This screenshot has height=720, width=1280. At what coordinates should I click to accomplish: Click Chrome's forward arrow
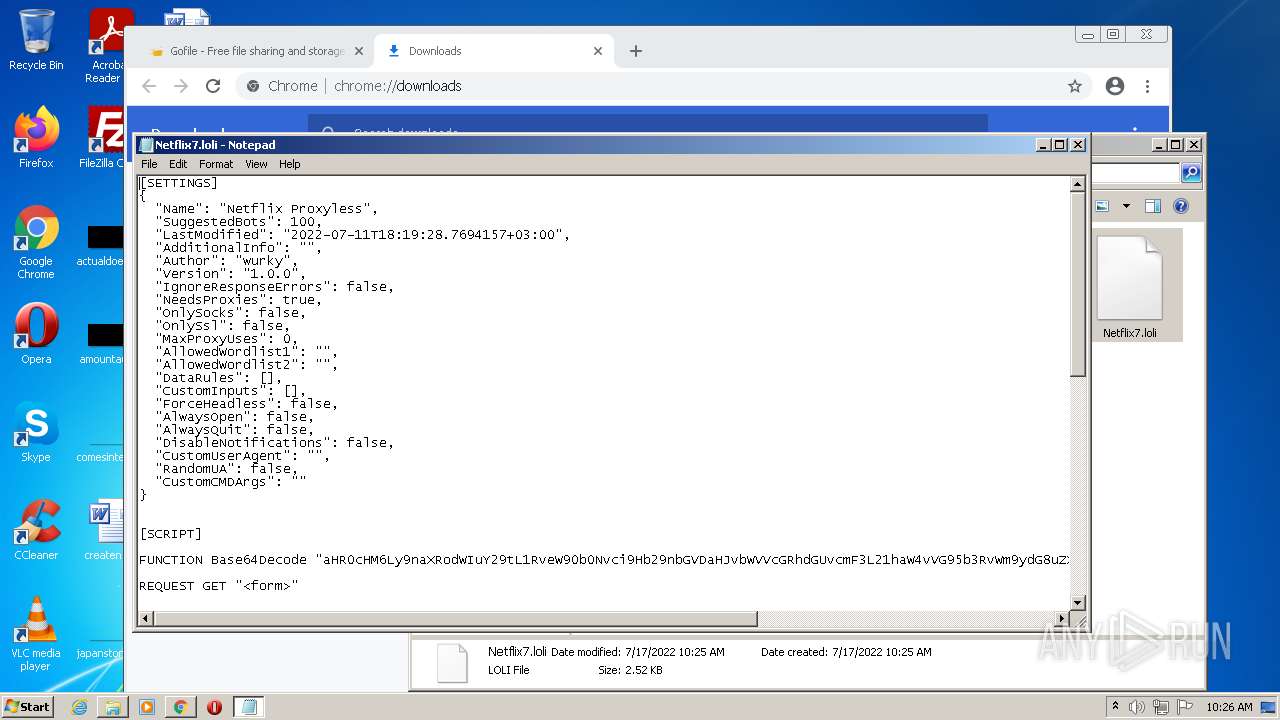tap(181, 86)
